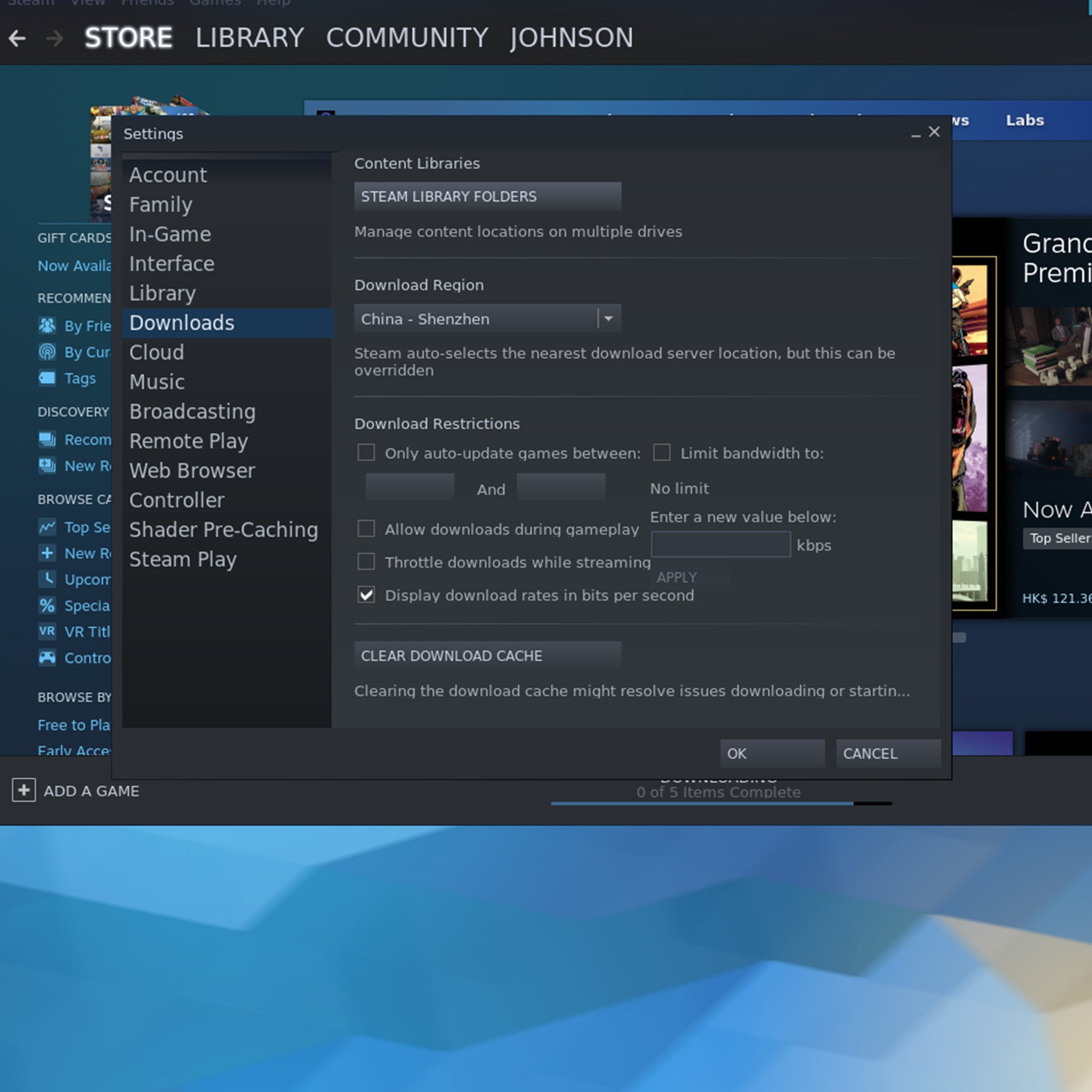Screen dimensions: 1092x1092
Task: Click the VR Titles icon
Action: coord(47,631)
